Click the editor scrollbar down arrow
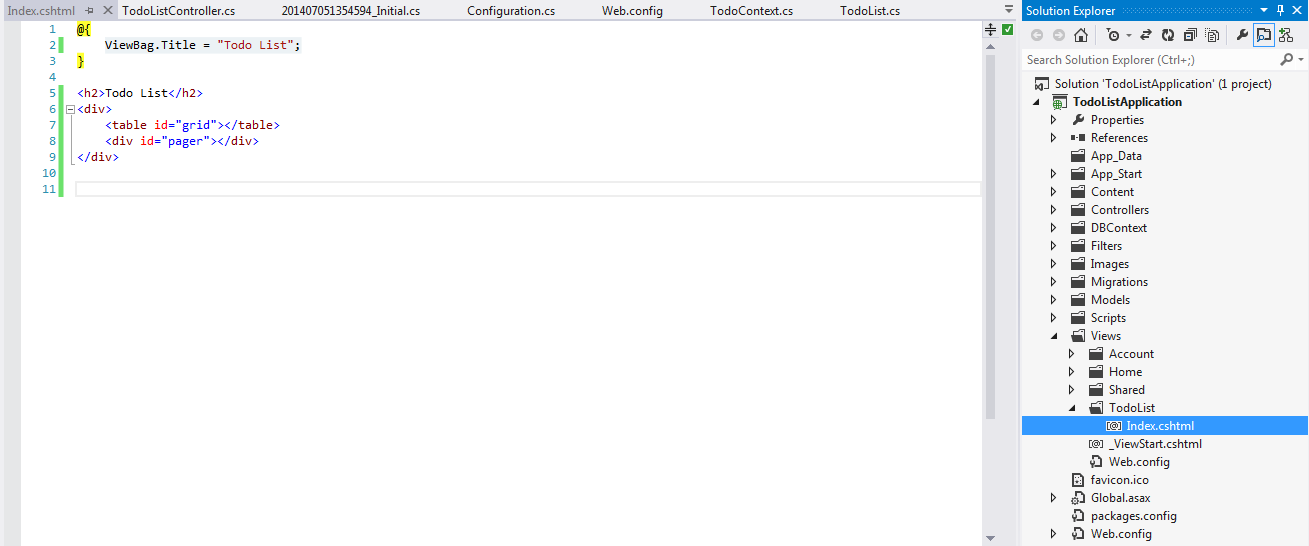Screen dimensions: 1309x546 (x=990, y=538)
